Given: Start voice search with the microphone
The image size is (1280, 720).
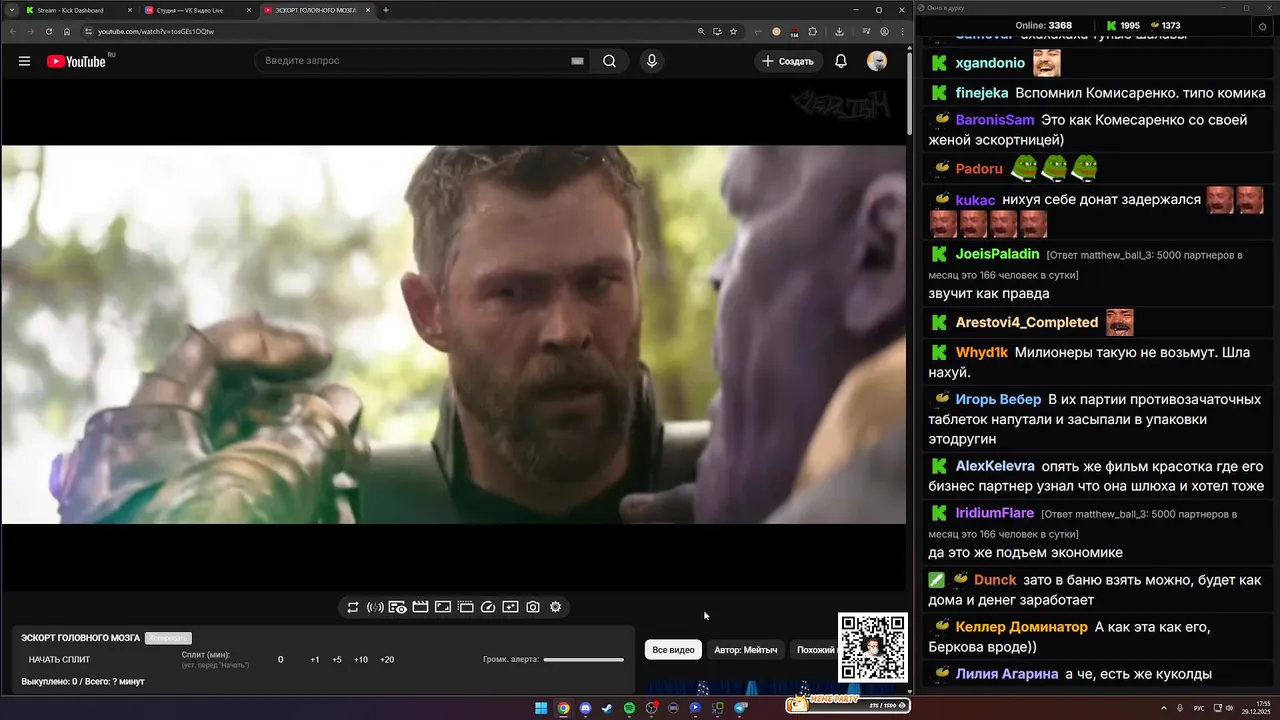Looking at the screenshot, I should [x=652, y=61].
